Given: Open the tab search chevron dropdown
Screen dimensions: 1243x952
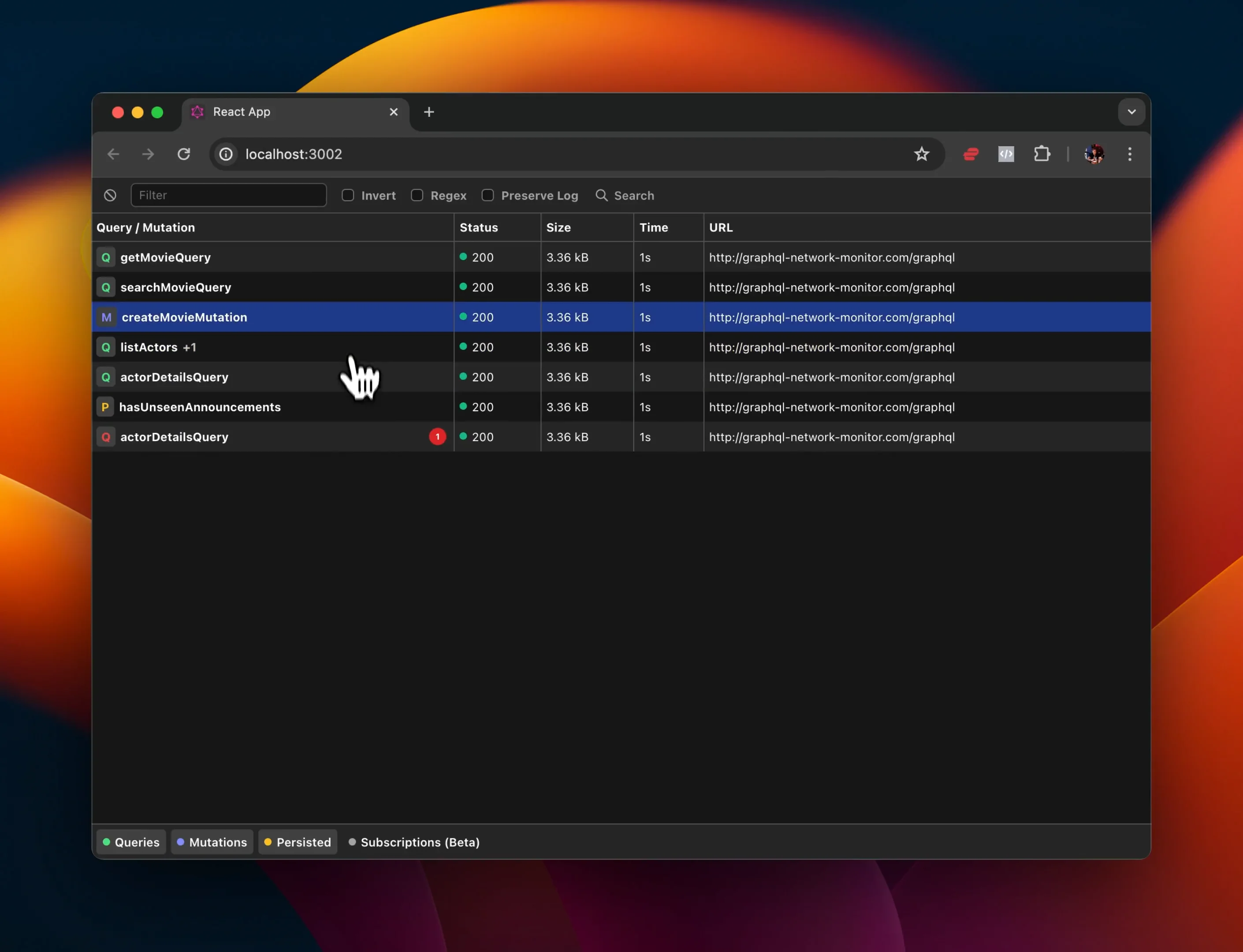Looking at the screenshot, I should (1131, 112).
